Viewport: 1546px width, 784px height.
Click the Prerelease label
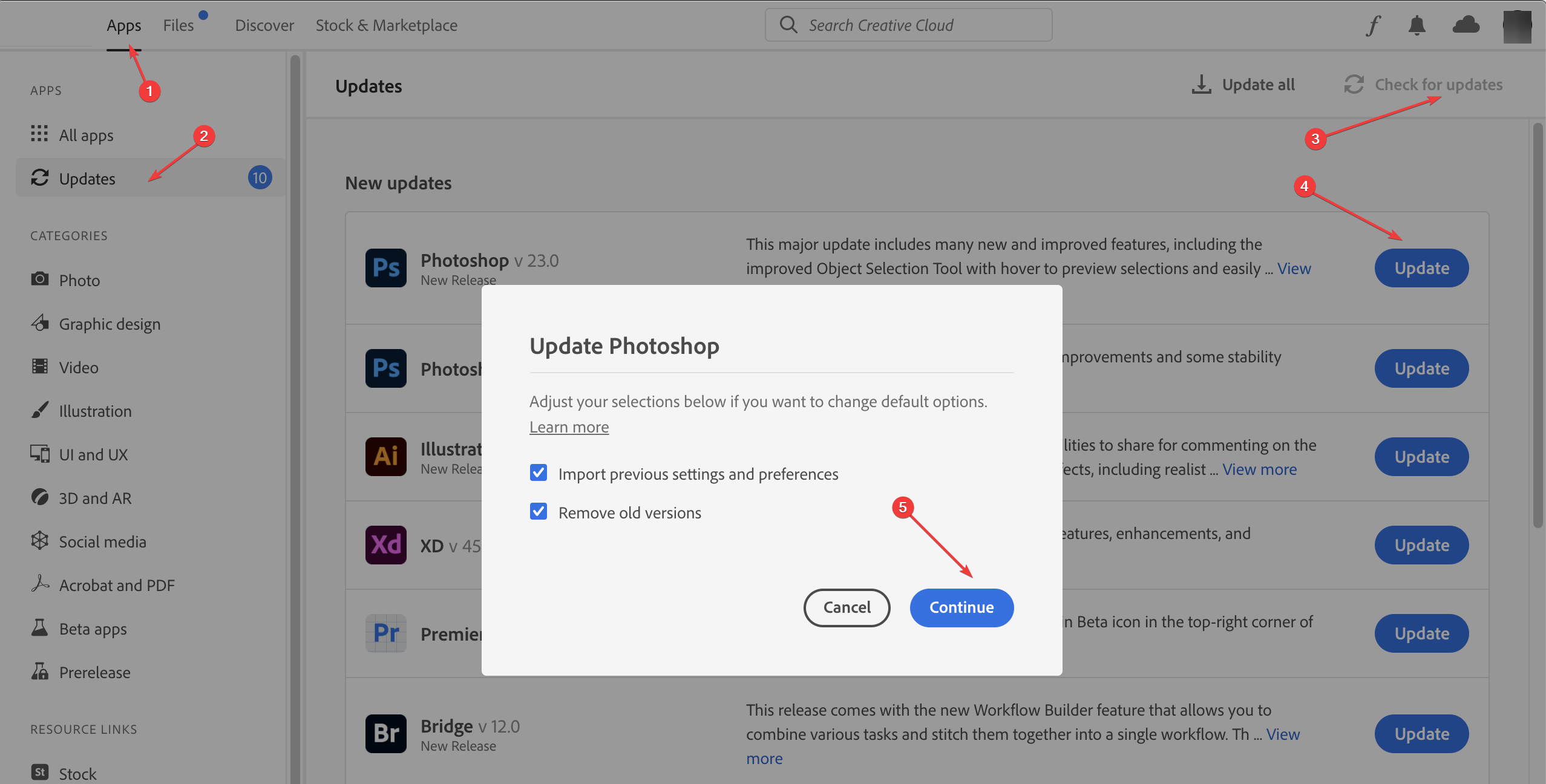click(x=94, y=672)
